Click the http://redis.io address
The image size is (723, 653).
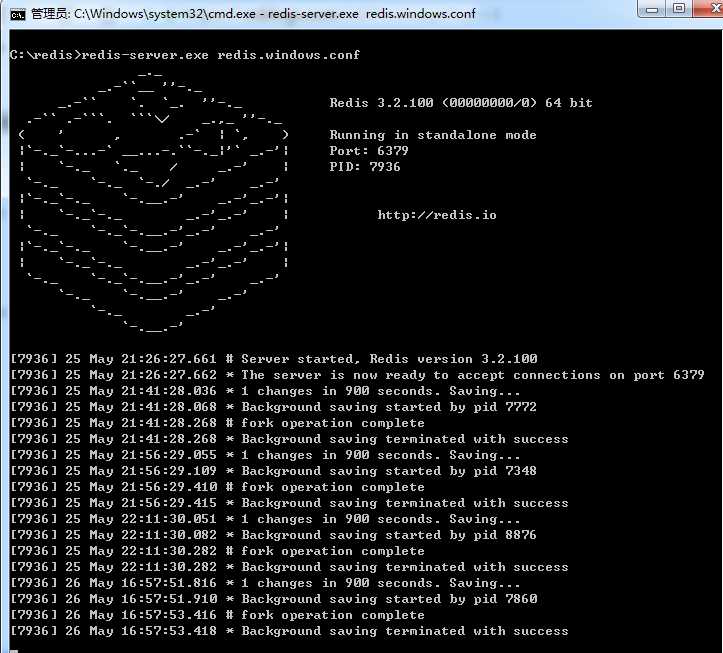437,215
